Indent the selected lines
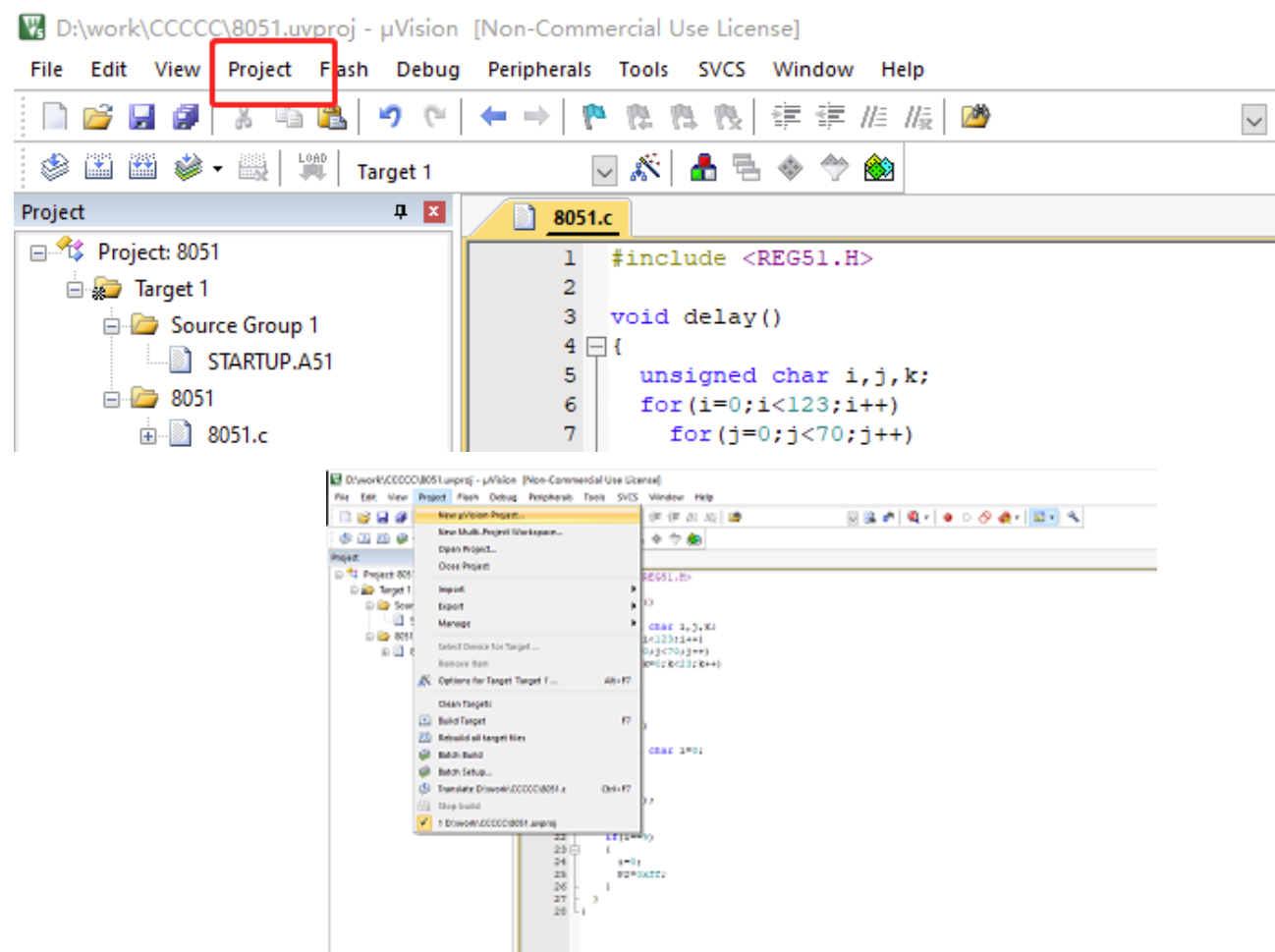Viewport: 1275px width, 952px height. click(x=786, y=117)
